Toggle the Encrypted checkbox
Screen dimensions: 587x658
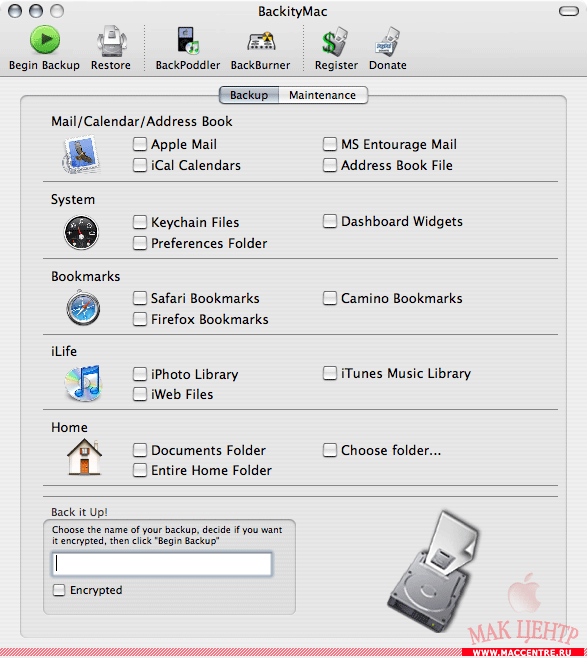coord(59,590)
